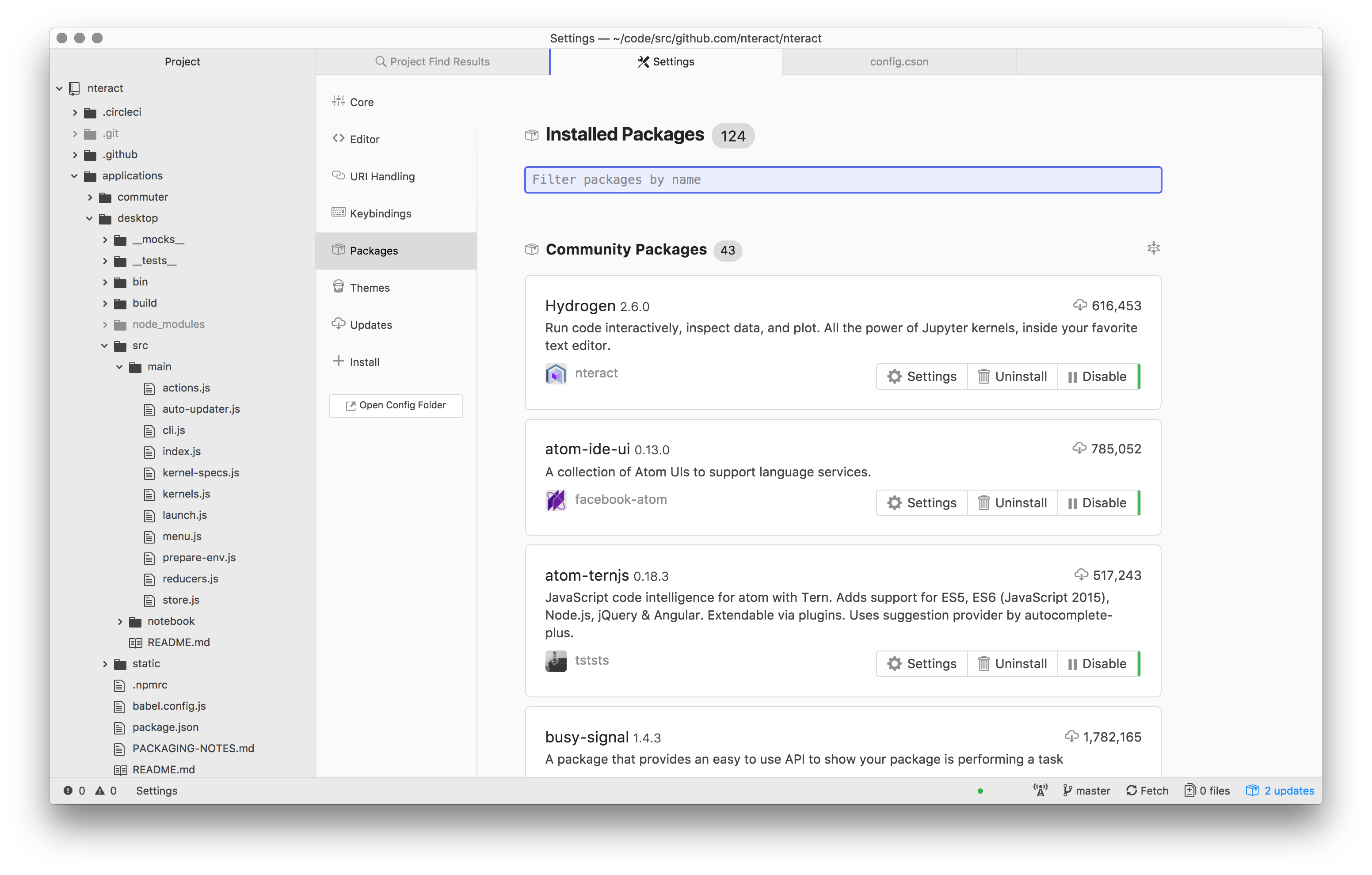Disable the atom-ternjs package
This screenshot has width=1372, height=875.
[x=1097, y=663]
